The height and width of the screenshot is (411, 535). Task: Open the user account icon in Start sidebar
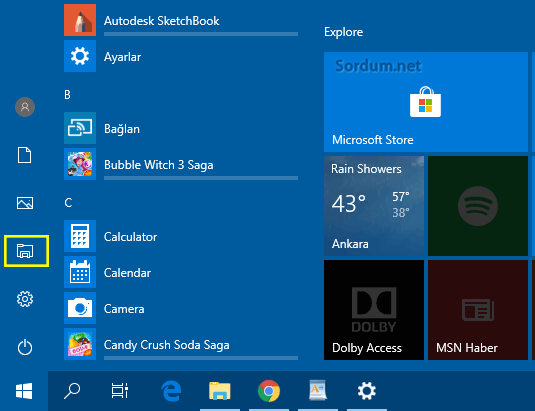coord(25,107)
